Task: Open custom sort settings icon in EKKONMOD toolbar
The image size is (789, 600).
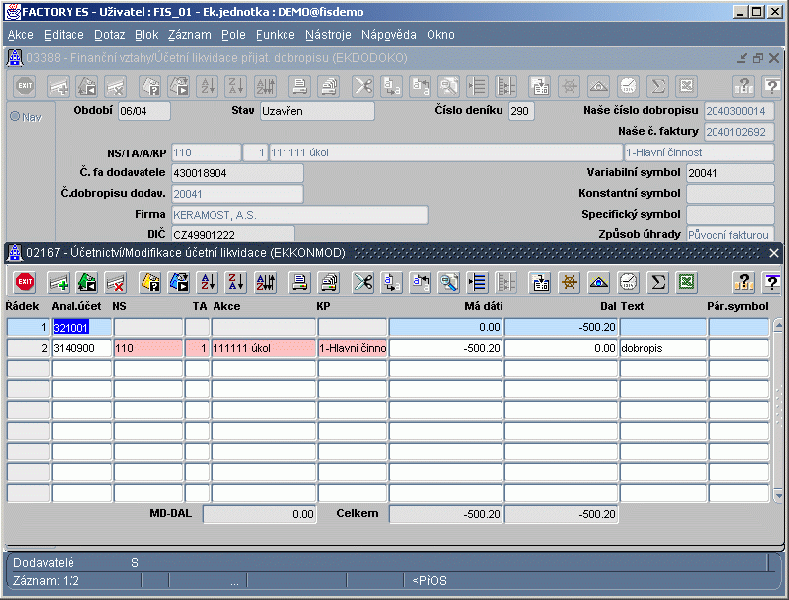Action: 265,282
